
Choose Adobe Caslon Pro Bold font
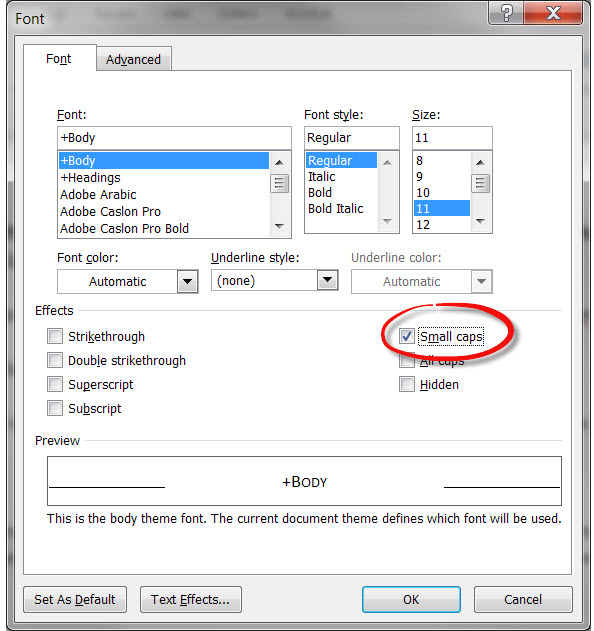click(x=164, y=228)
